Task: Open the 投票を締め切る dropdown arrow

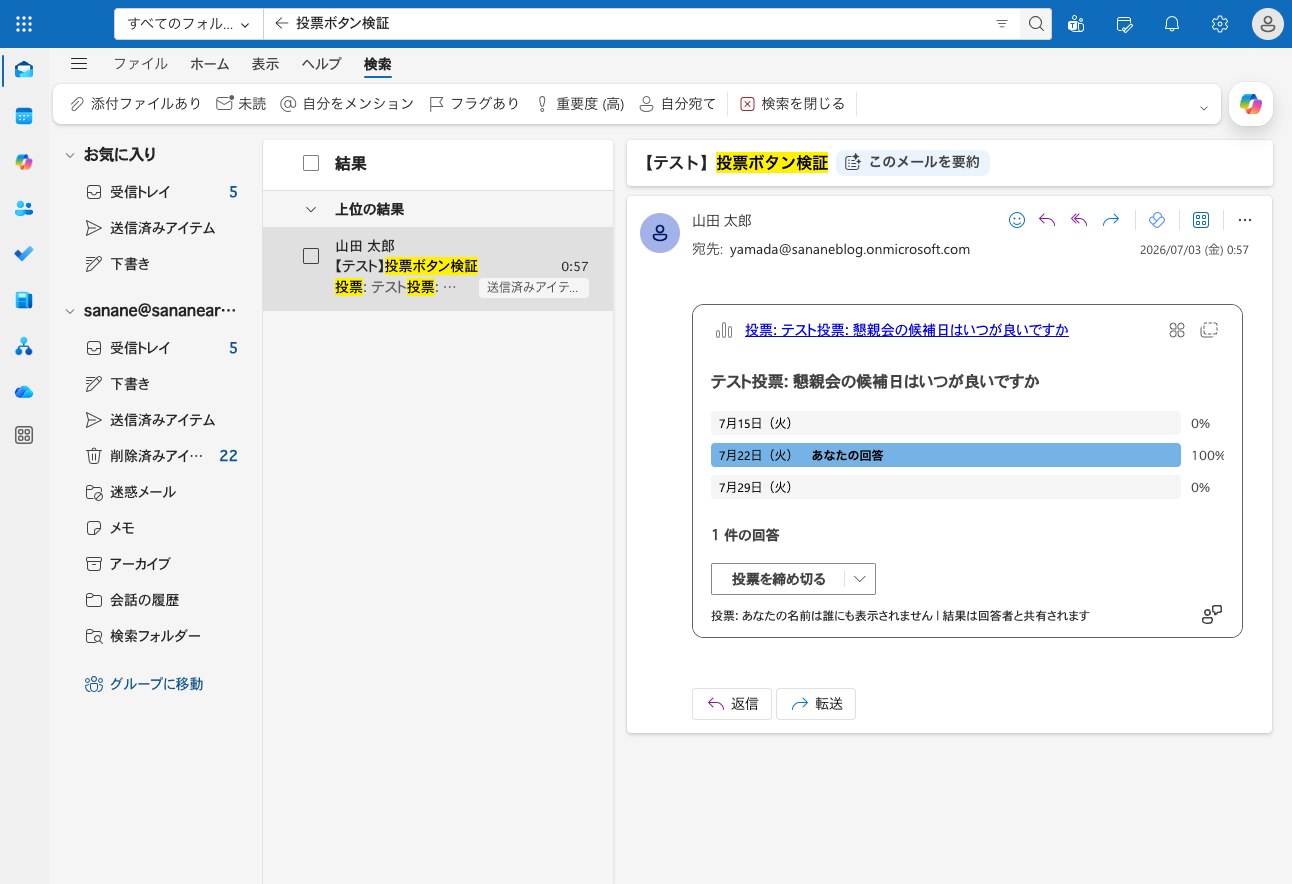Action: [860, 579]
